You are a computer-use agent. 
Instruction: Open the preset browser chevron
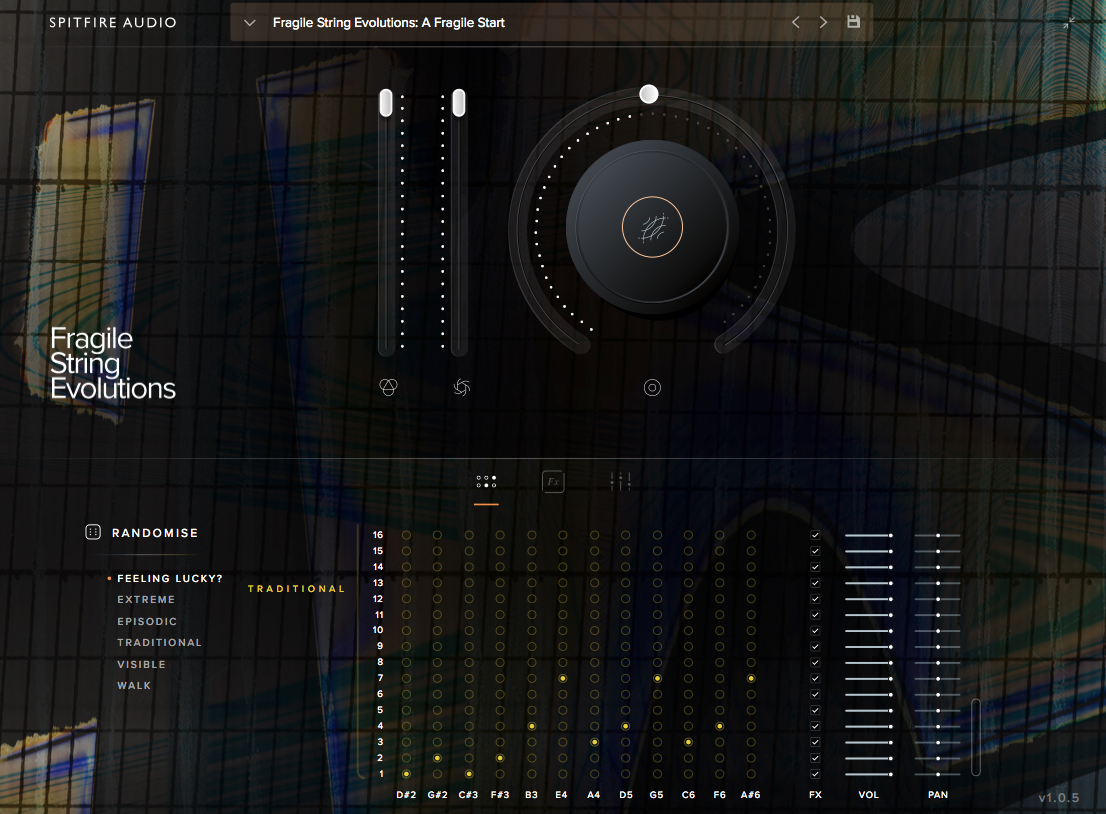coord(249,23)
